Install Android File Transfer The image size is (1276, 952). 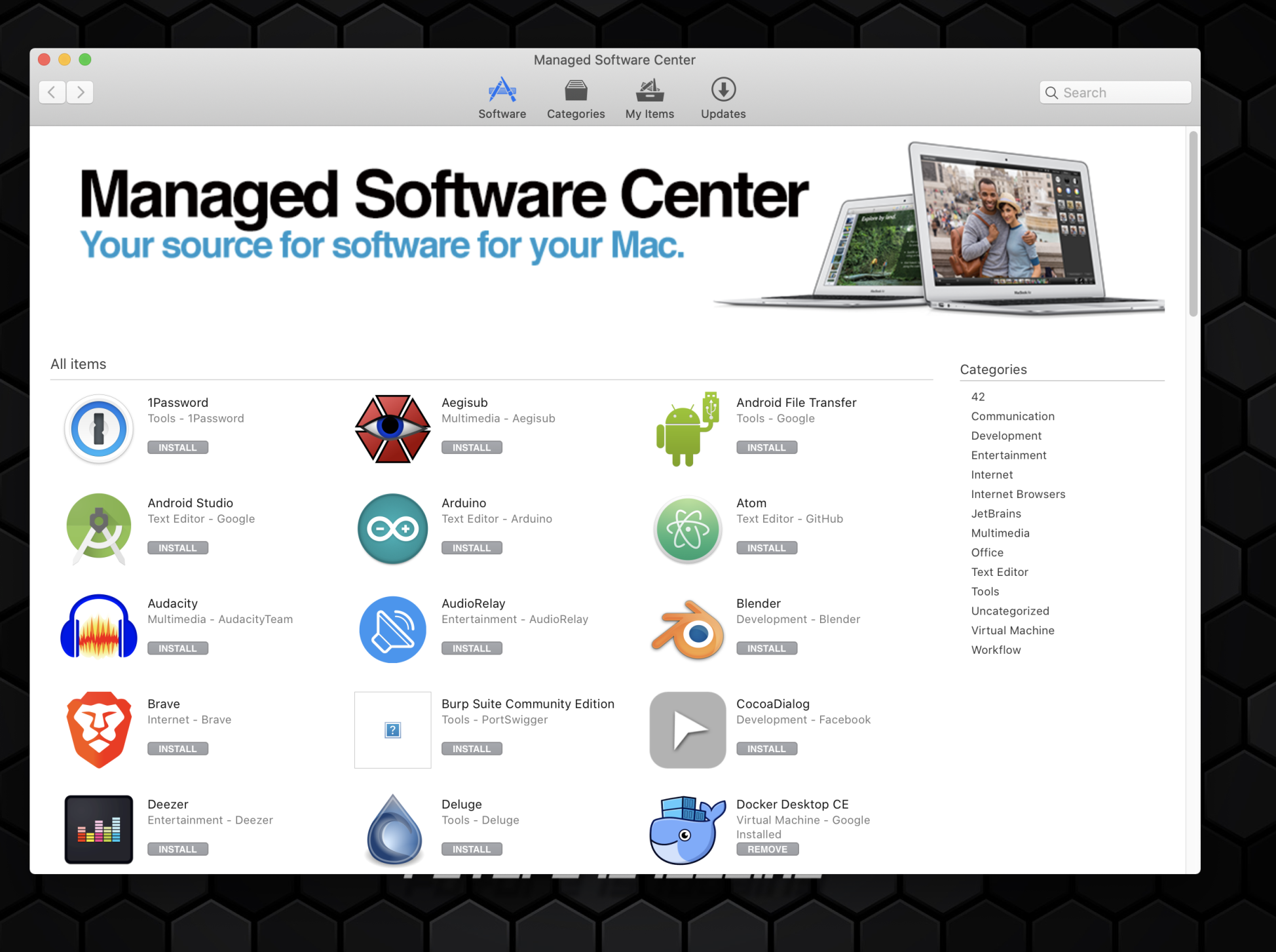(x=766, y=447)
